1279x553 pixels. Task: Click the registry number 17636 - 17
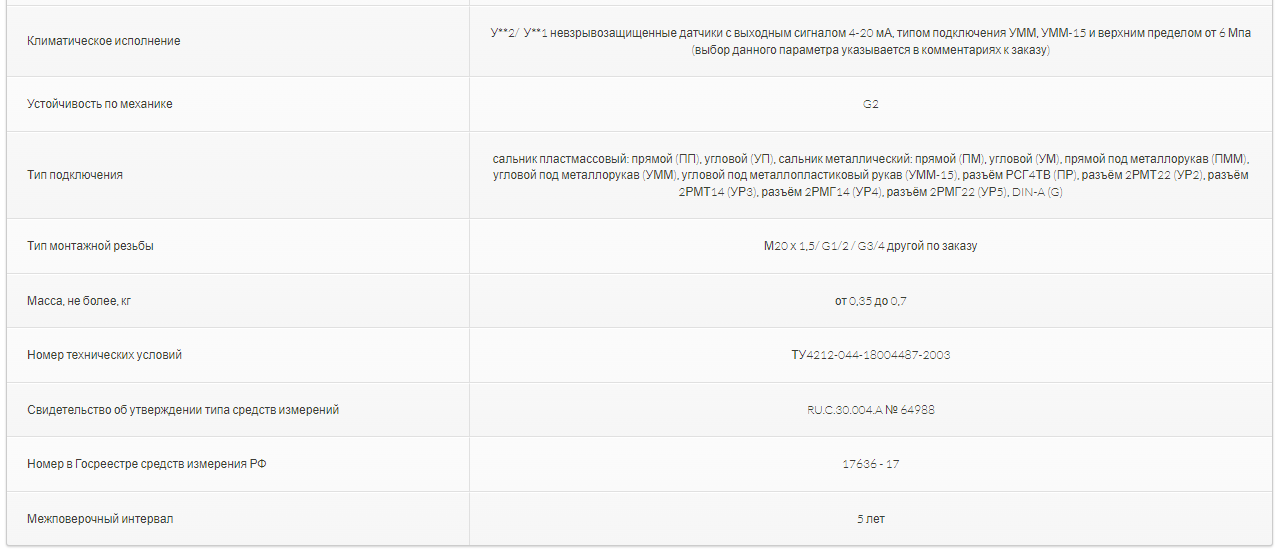(870, 464)
